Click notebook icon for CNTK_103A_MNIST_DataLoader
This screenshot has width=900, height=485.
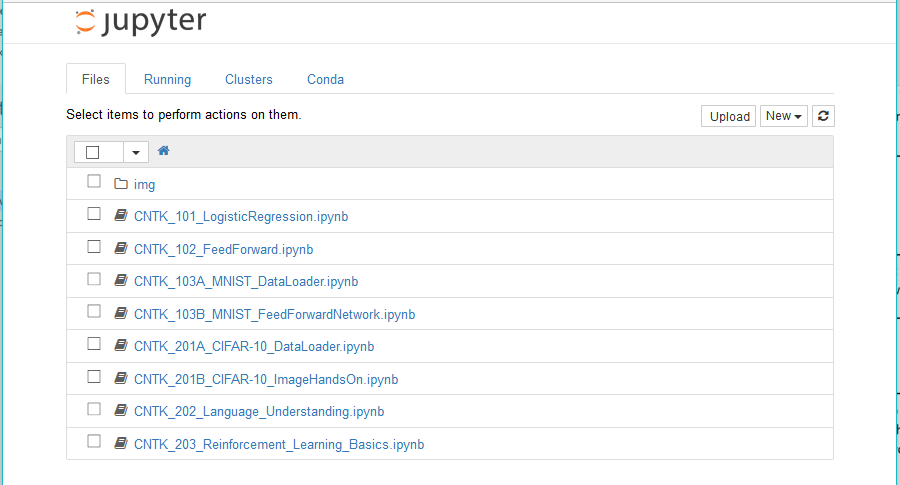(x=121, y=281)
